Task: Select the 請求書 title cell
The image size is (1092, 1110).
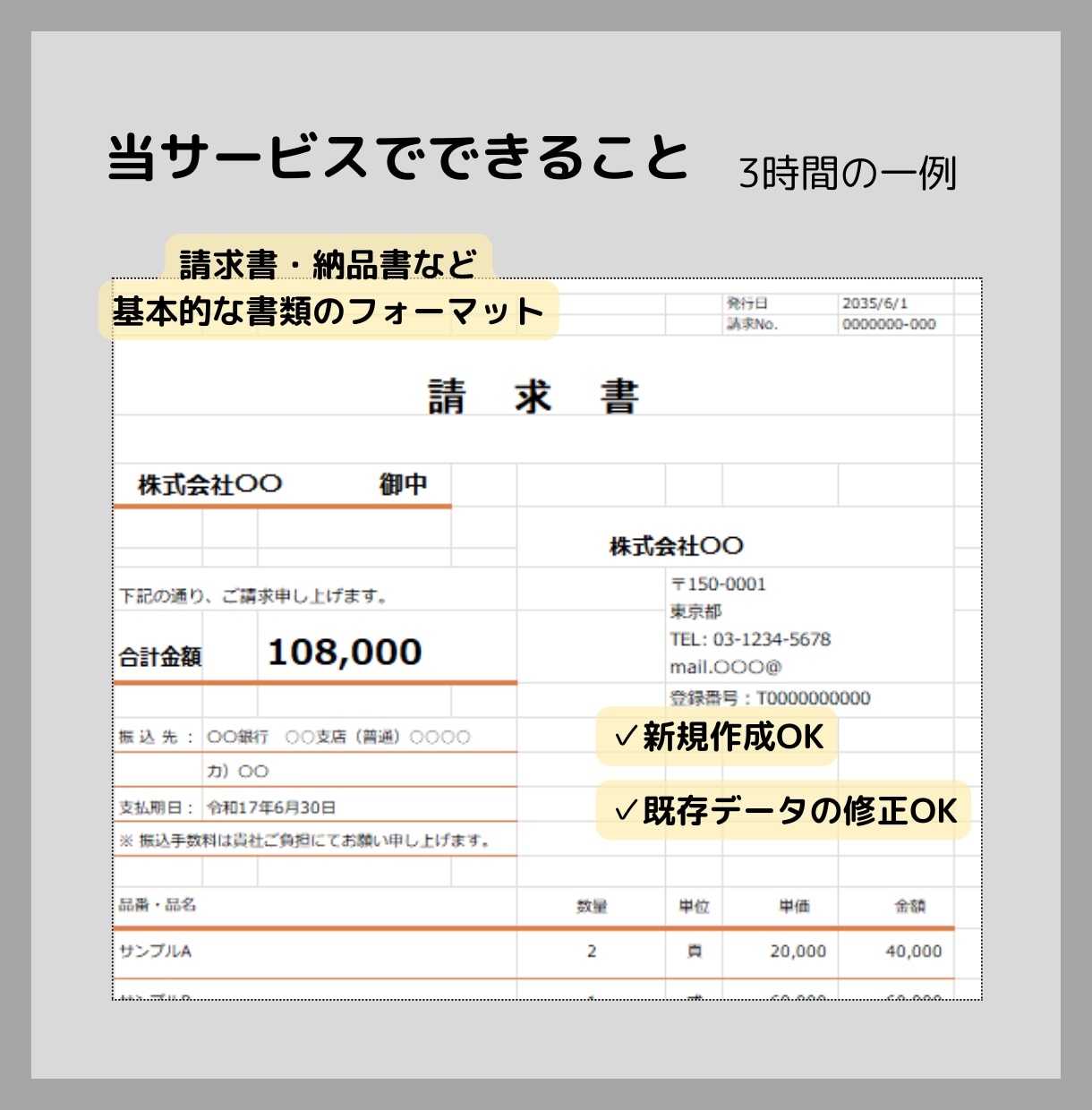Action: click(533, 397)
